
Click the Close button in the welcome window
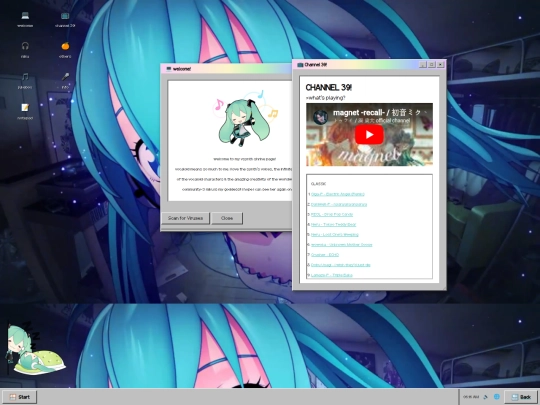tap(227, 218)
